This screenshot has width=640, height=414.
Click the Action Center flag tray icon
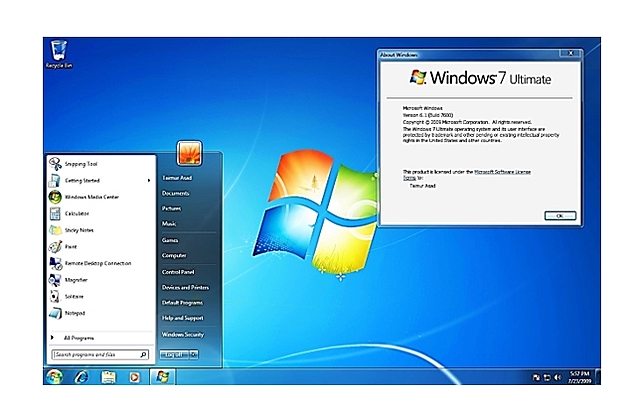click(536, 378)
